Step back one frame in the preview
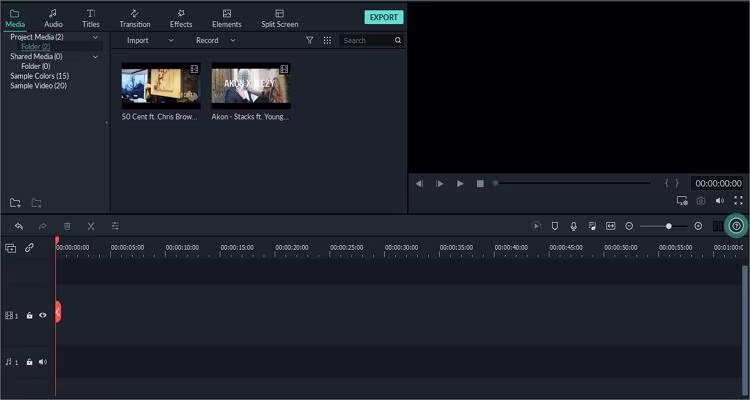Screen dimensions: 750x400 (419, 184)
